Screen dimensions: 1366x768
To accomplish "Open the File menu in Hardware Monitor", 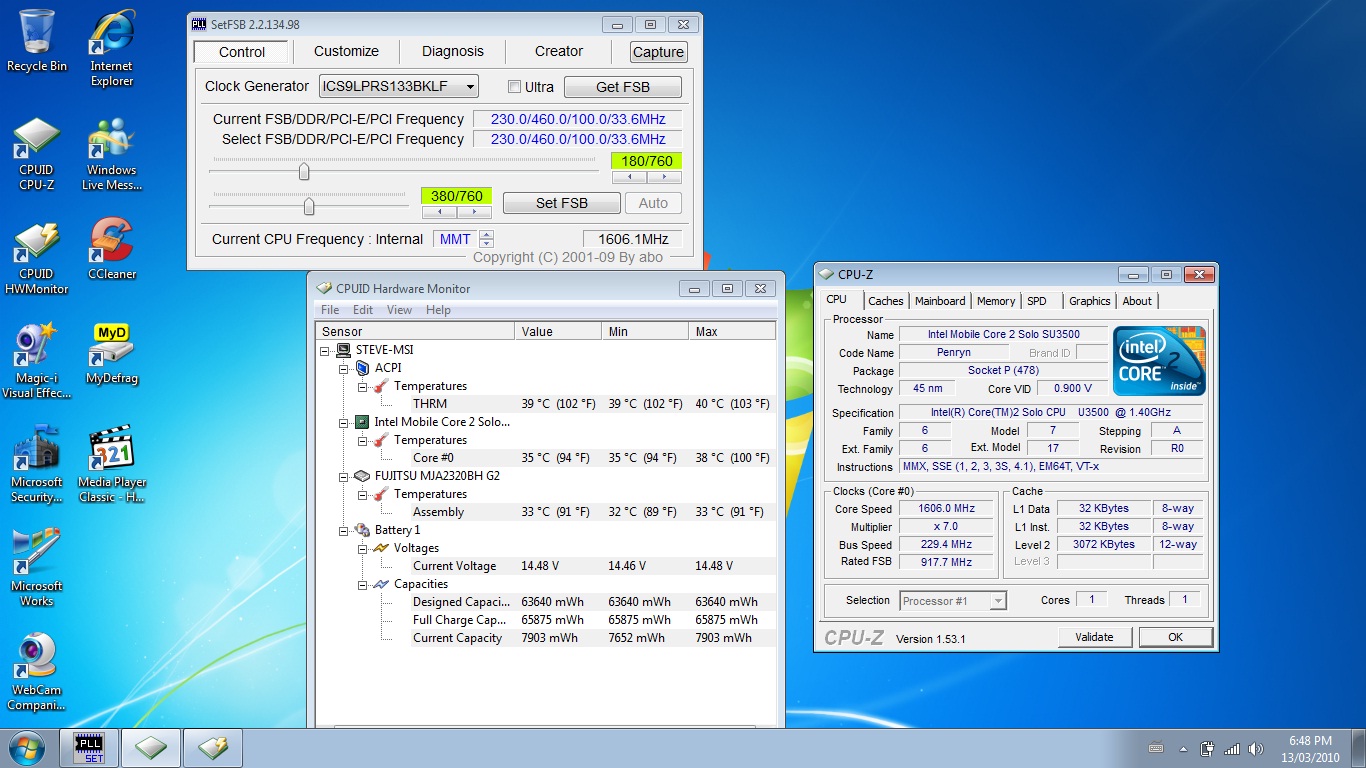I will click(330, 310).
